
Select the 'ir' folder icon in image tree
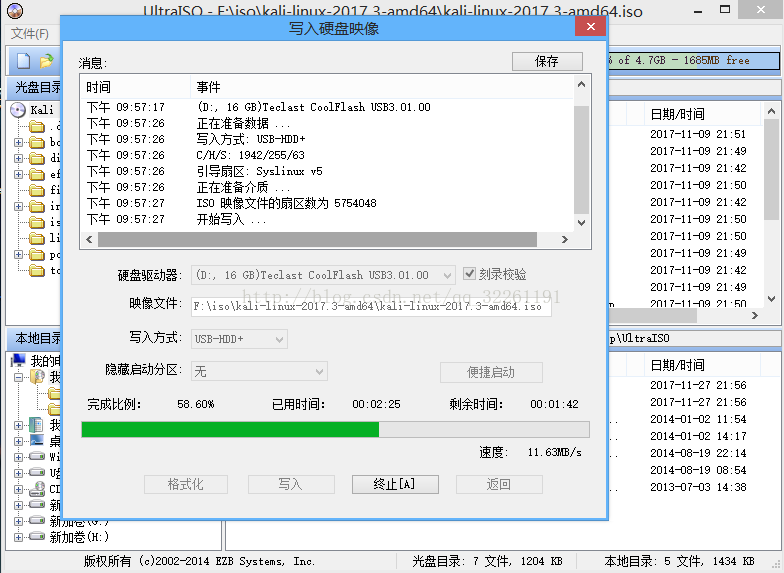[x=37, y=206]
